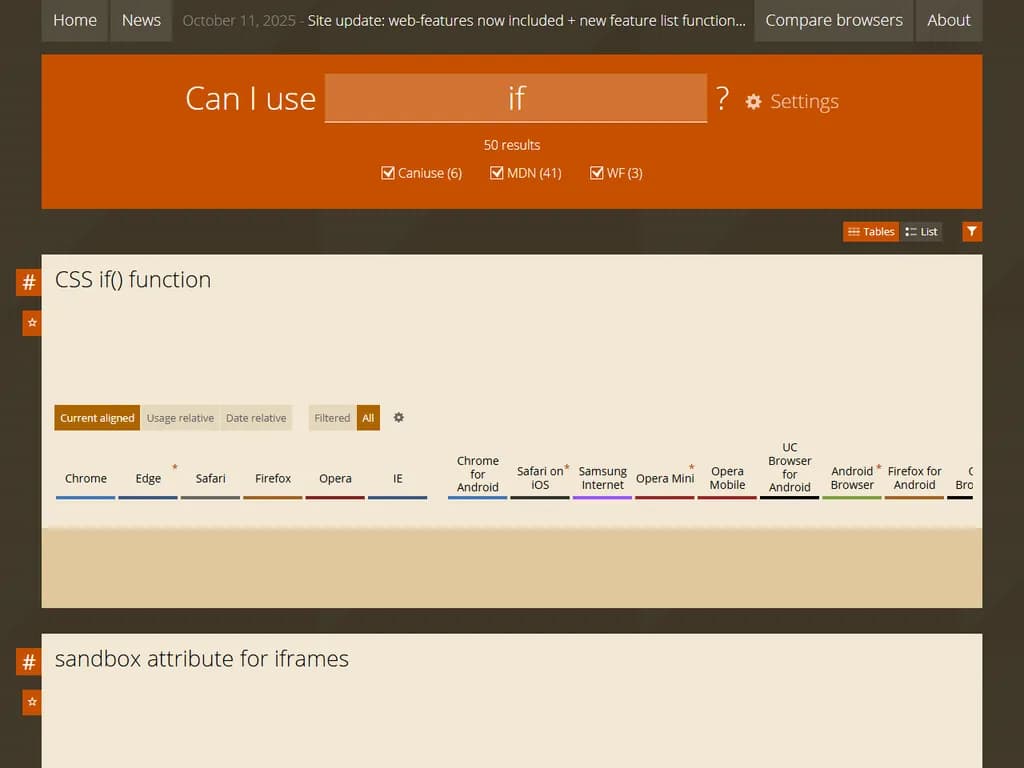Open the Compare browsers page

[833, 20]
